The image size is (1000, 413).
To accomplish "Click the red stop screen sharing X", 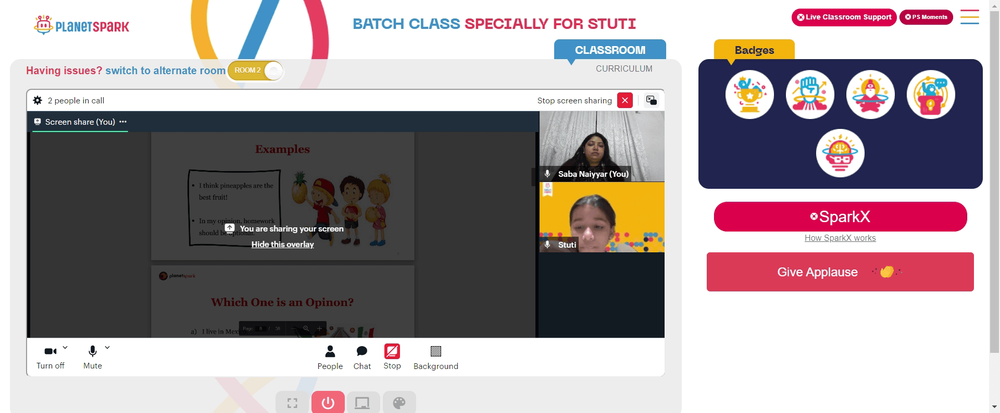I will click(x=625, y=100).
